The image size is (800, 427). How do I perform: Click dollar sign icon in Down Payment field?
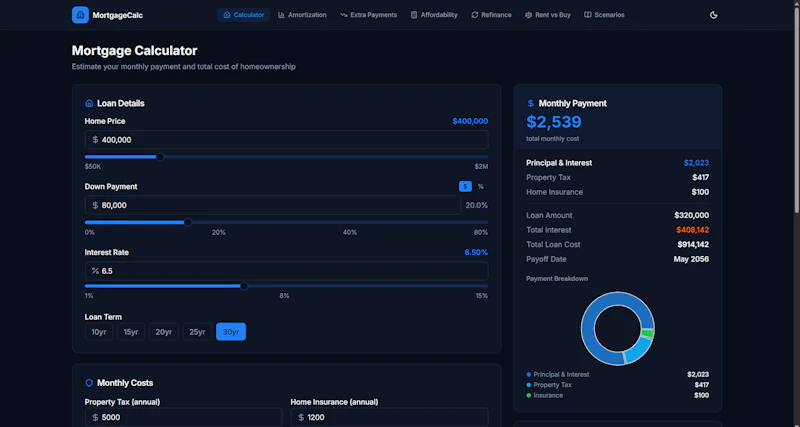(95, 206)
